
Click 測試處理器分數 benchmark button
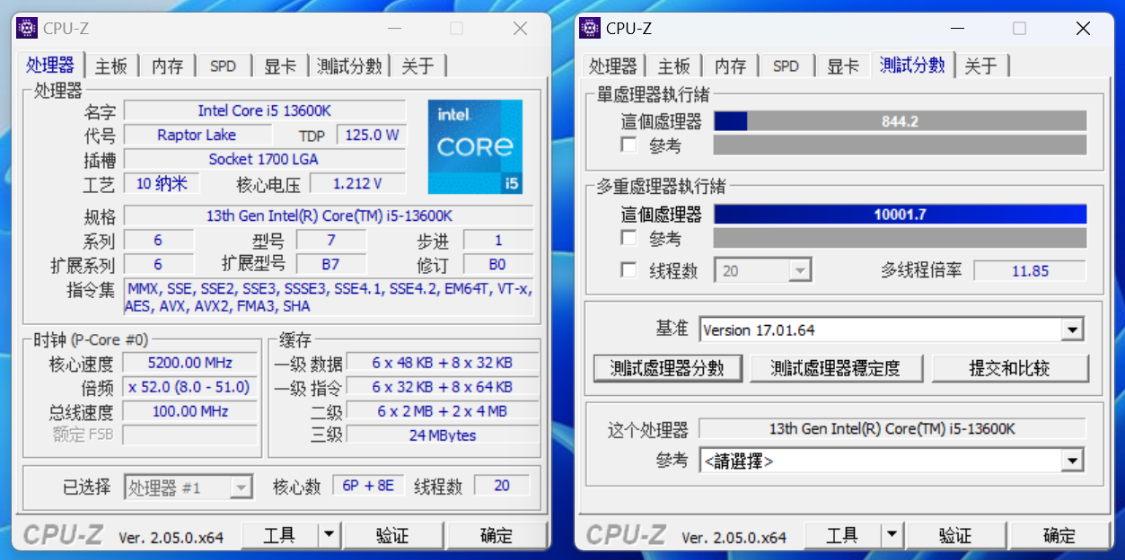point(667,369)
